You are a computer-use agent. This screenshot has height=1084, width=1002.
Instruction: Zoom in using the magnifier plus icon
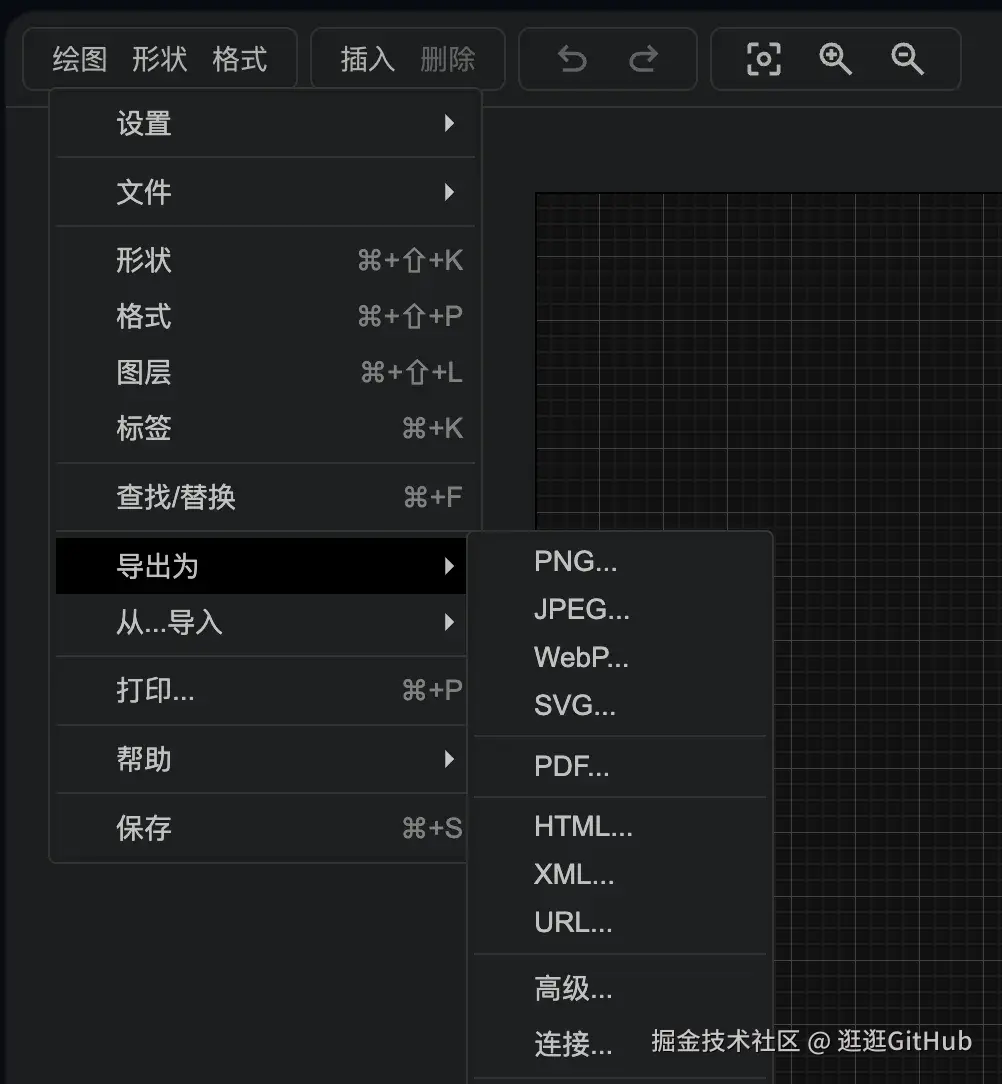tap(835, 59)
